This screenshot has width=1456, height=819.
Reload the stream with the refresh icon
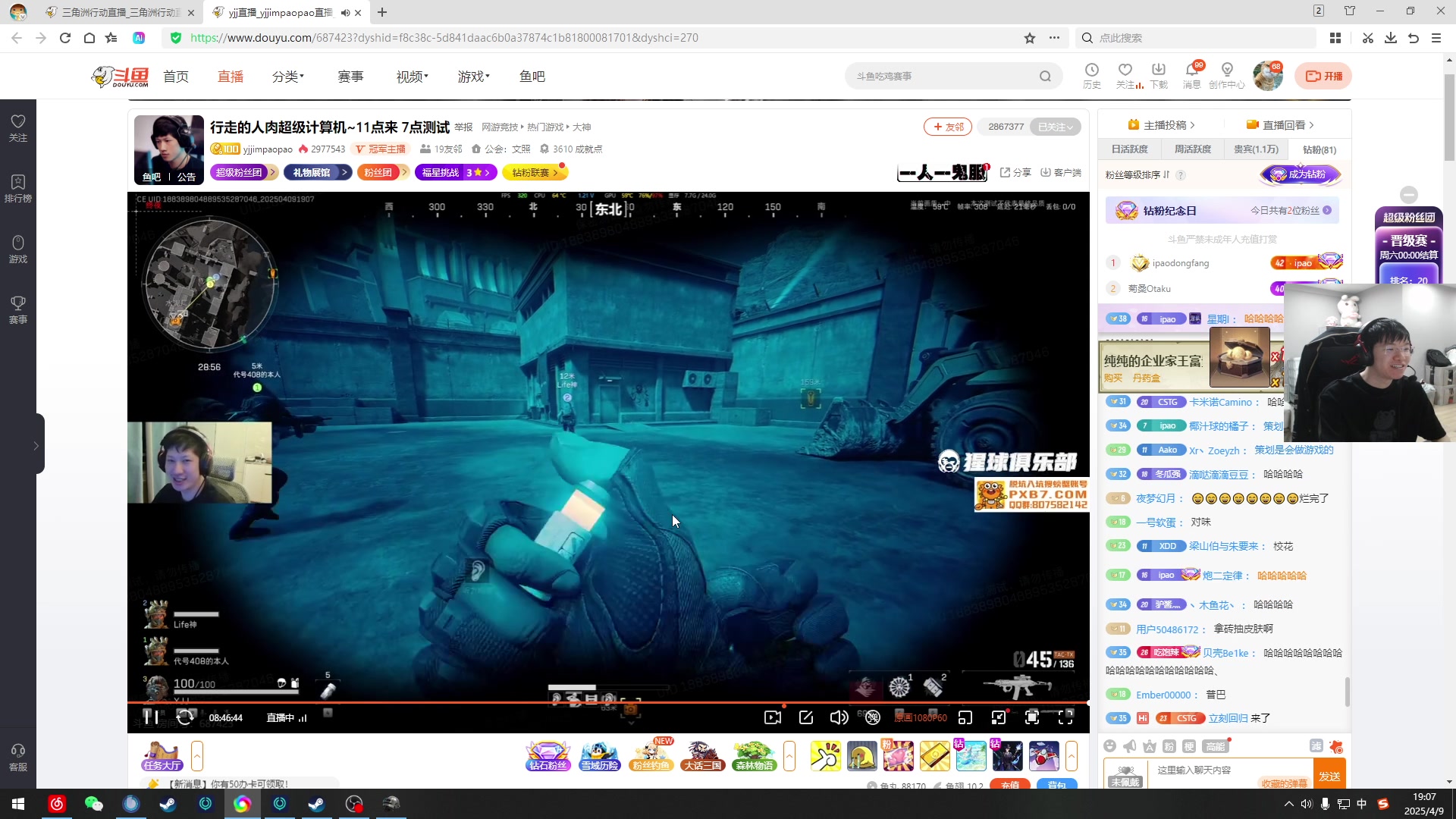click(x=185, y=717)
